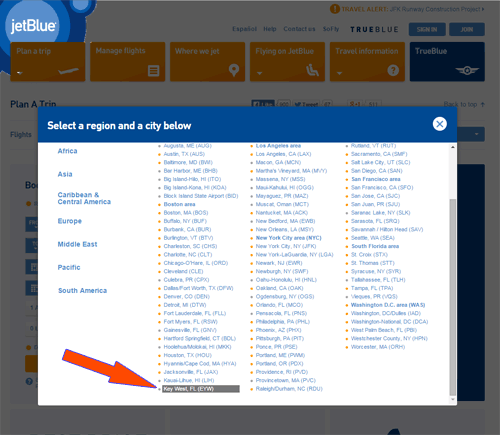Screen dimensions: 500x435
Task: Select the Pacific region
Action: 69,267
